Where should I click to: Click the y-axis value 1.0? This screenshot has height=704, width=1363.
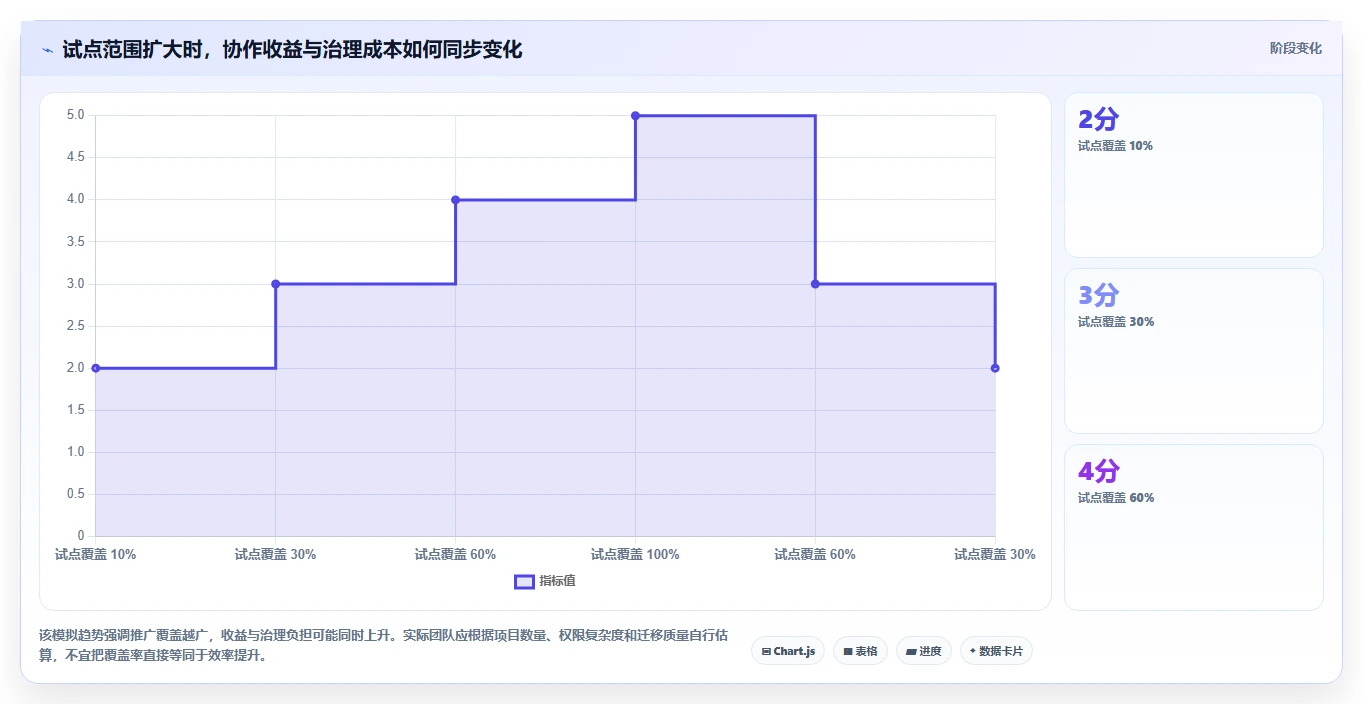(76, 452)
